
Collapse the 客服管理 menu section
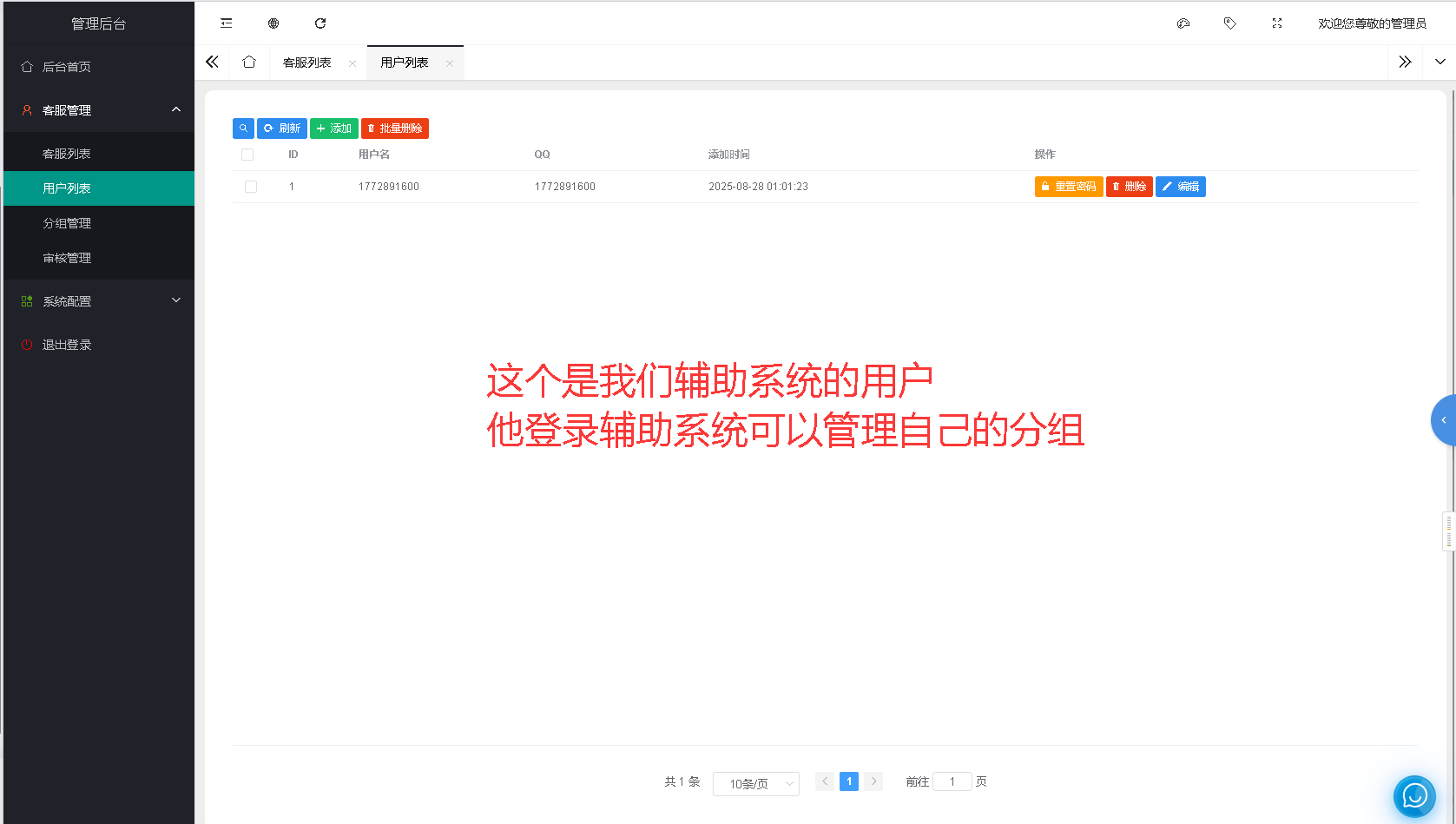98,109
